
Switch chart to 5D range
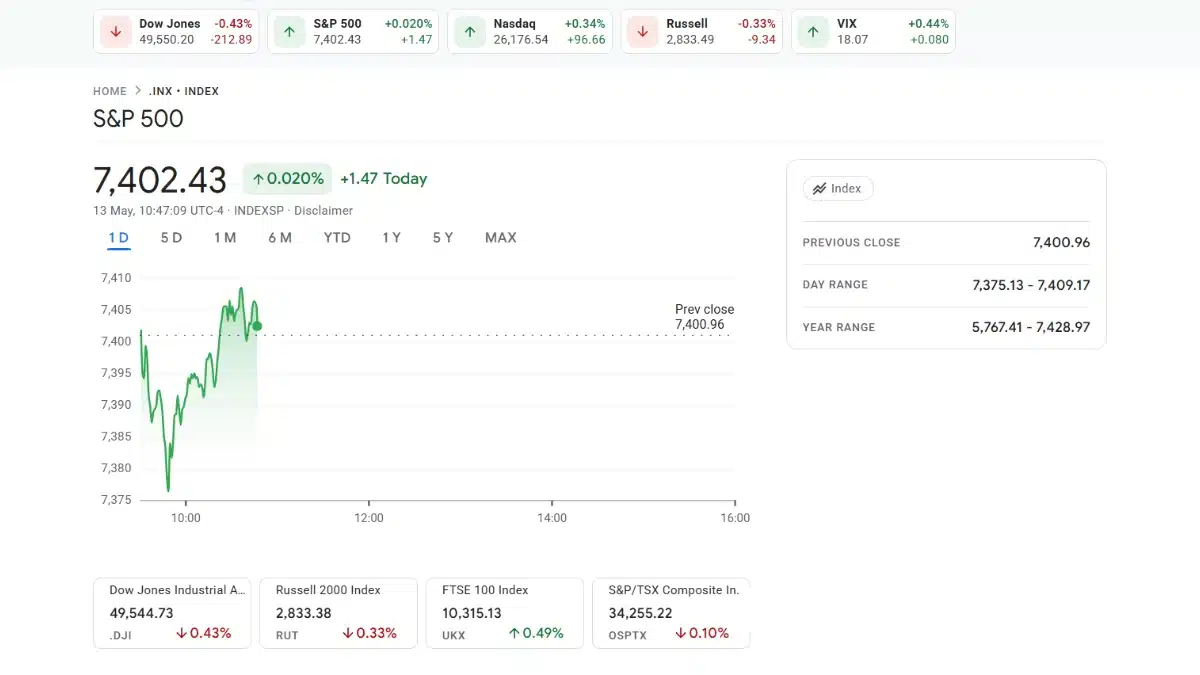tap(171, 238)
